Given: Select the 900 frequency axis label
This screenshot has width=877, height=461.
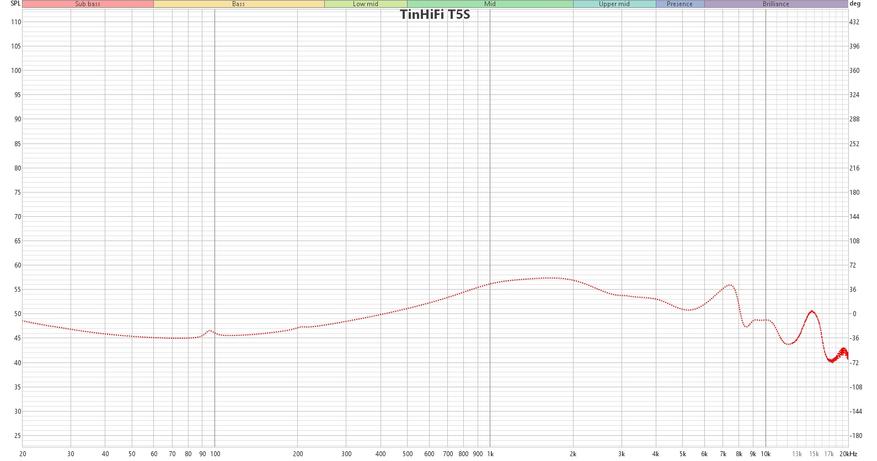Looking at the screenshot, I should [478, 454].
